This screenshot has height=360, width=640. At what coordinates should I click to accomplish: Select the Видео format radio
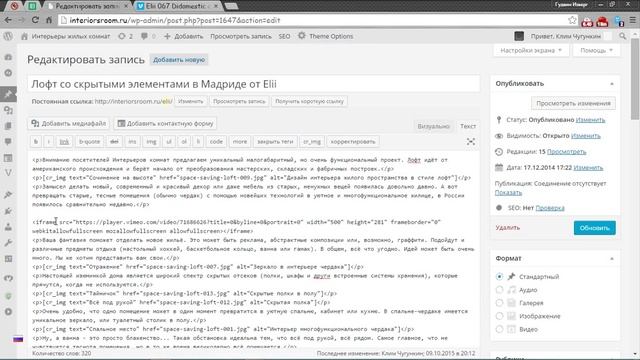(x=499, y=329)
